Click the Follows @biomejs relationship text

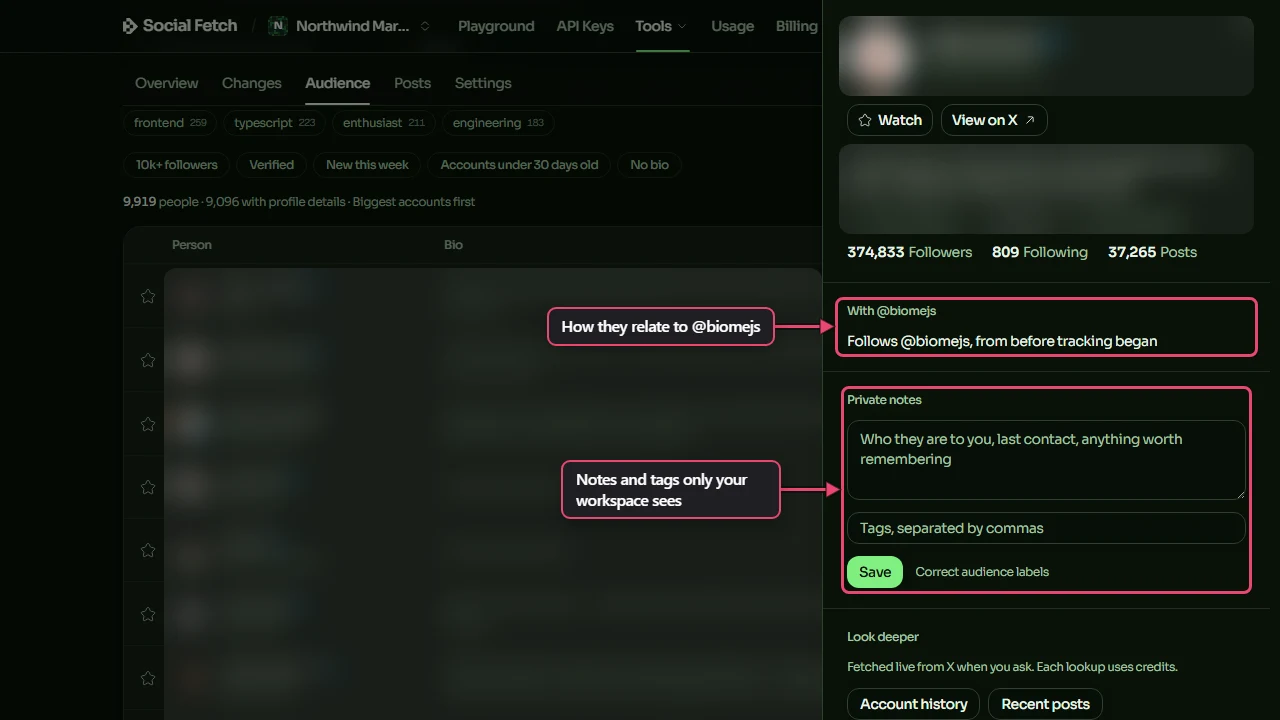tap(1002, 341)
